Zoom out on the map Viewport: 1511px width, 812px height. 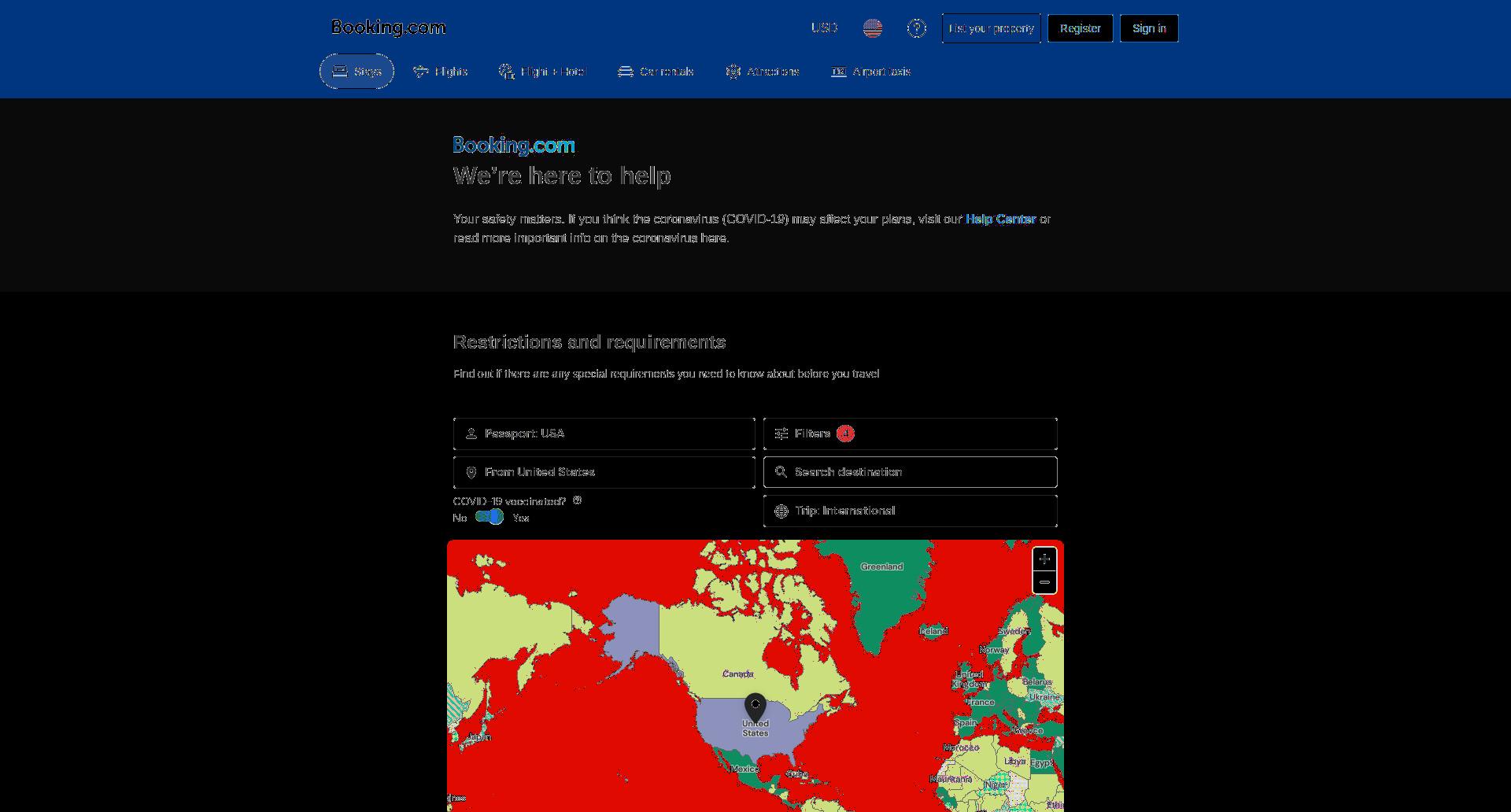coord(1044,582)
